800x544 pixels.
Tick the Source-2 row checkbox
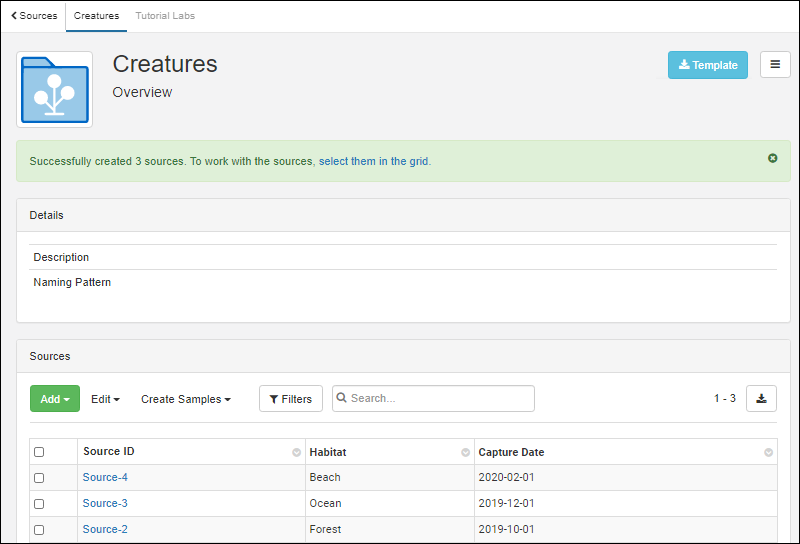click(x=39, y=530)
